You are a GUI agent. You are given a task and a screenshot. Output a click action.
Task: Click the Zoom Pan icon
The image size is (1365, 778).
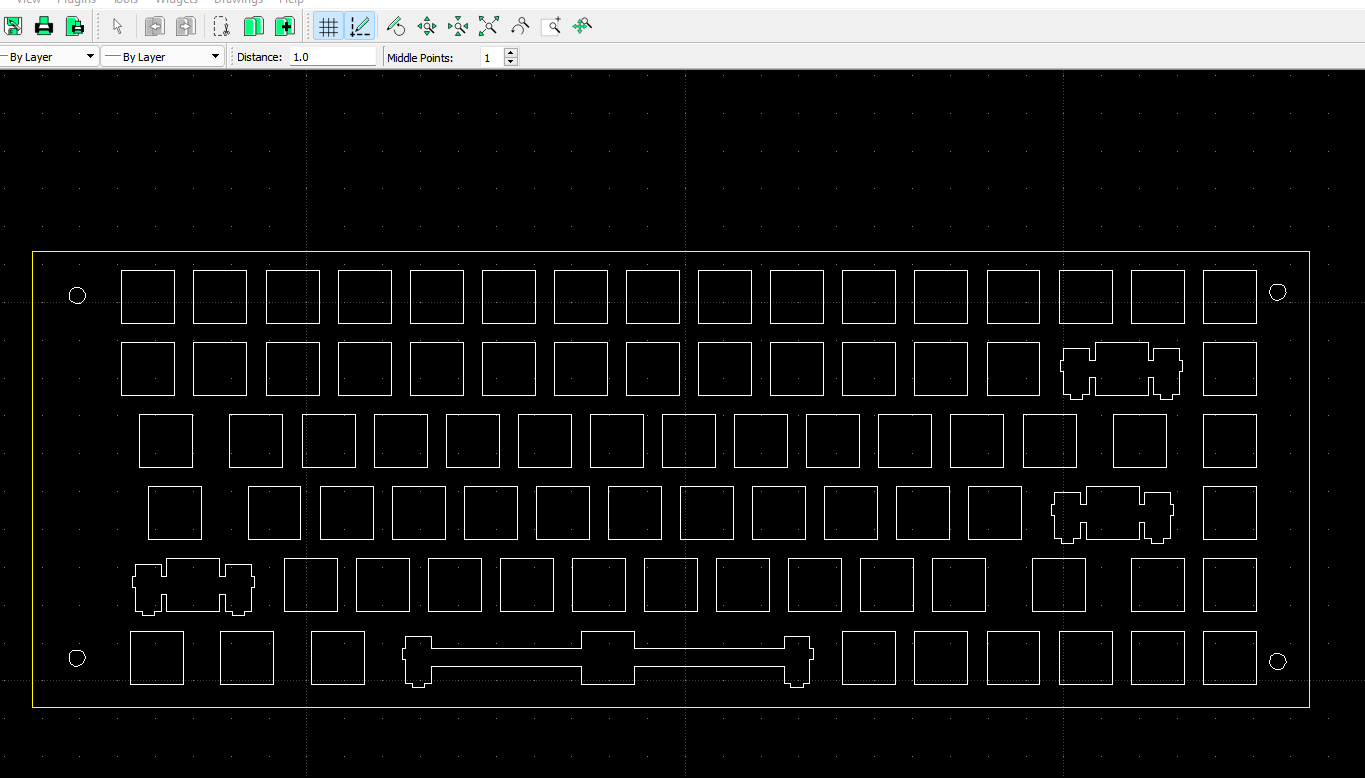click(x=582, y=26)
